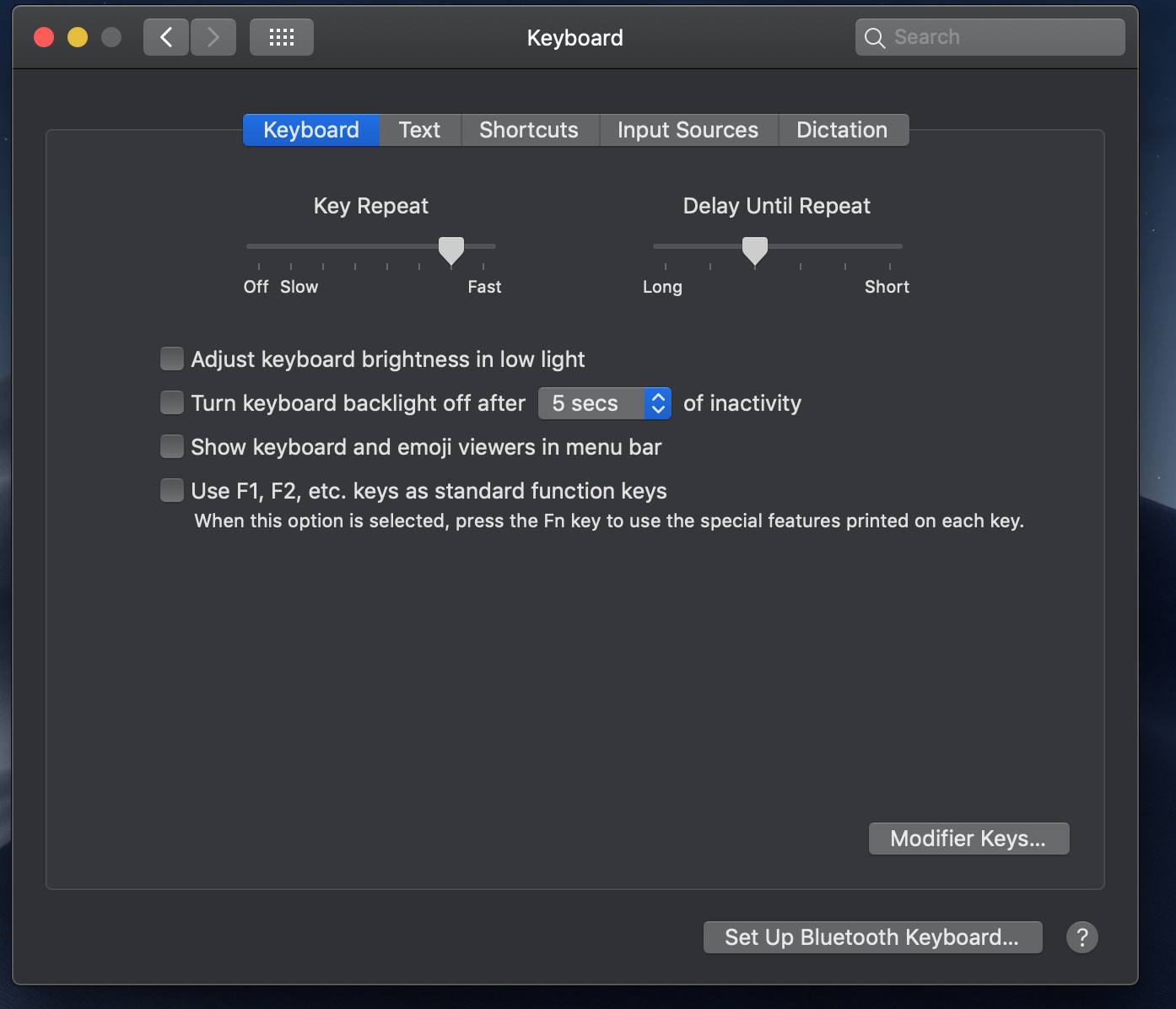Select the Input Sources tab
This screenshot has width=1176, height=1009.
click(x=688, y=130)
